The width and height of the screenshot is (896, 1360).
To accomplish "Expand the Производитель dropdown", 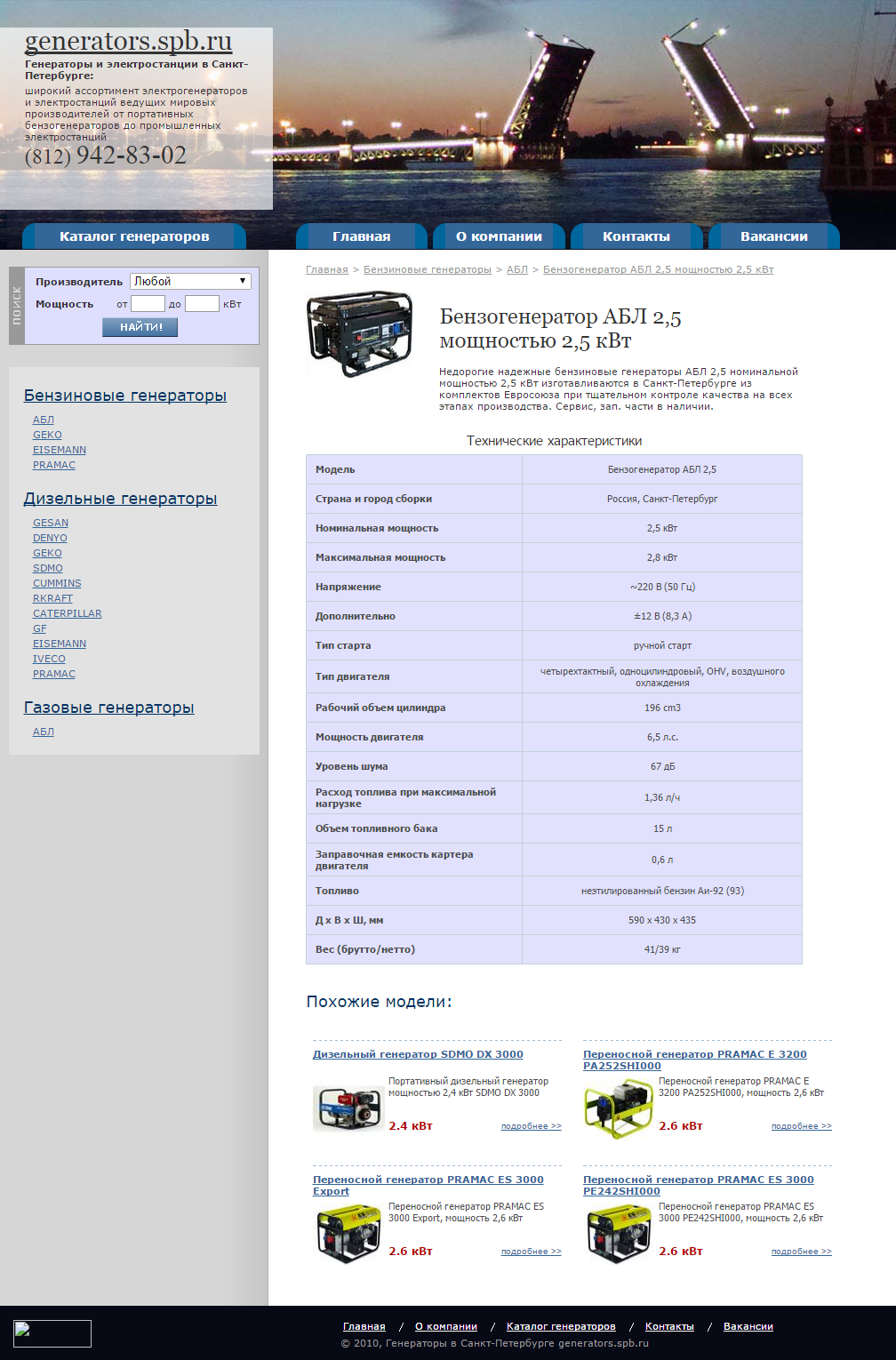I will pyautogui.click(x=190, y=281).
